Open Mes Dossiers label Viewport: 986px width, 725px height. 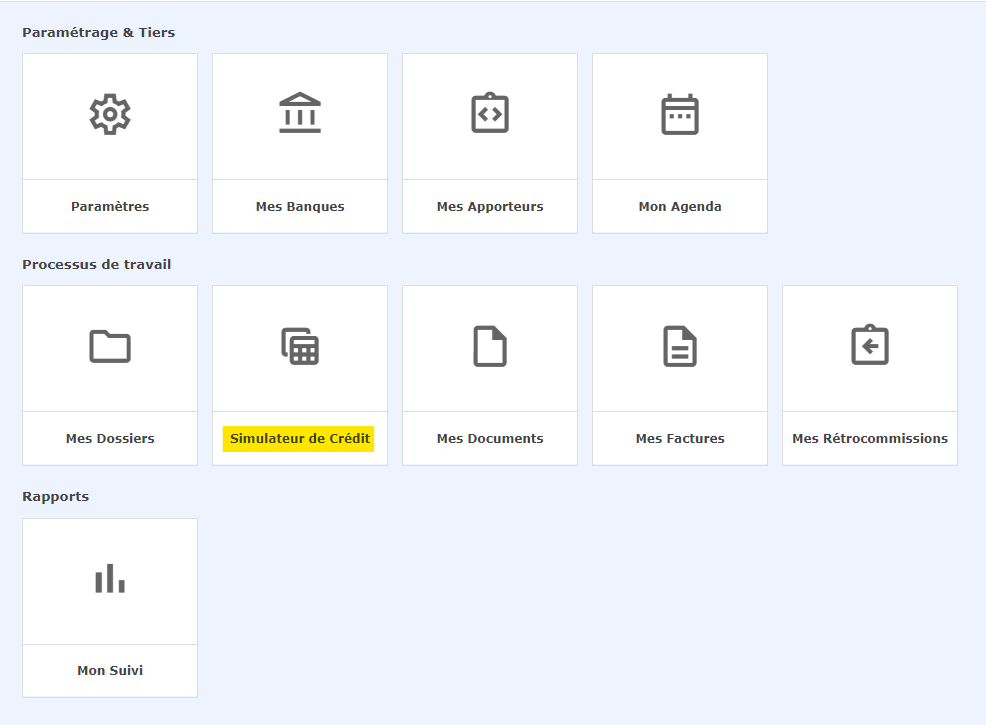pos(110,439)
